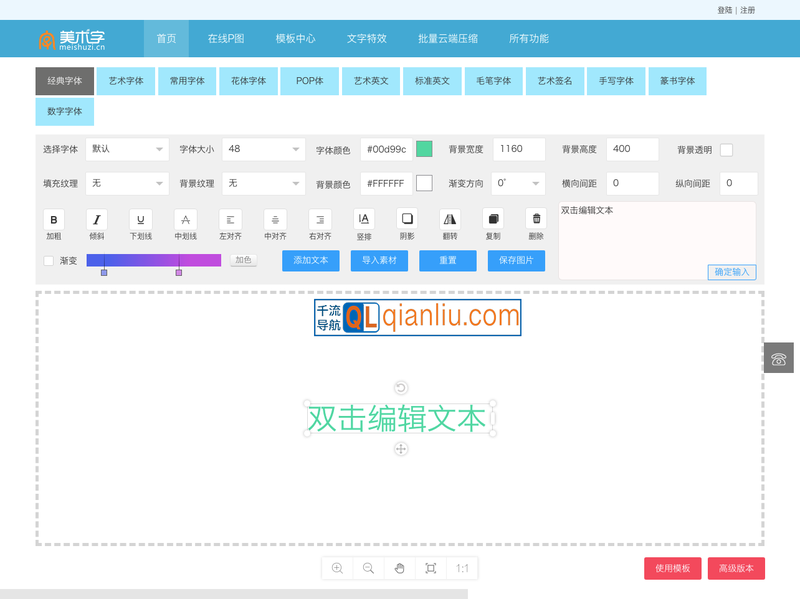The image size is (800, 599).
Task: Switch text to vertical with the 竖排 icon
Action: coord(365,222)
